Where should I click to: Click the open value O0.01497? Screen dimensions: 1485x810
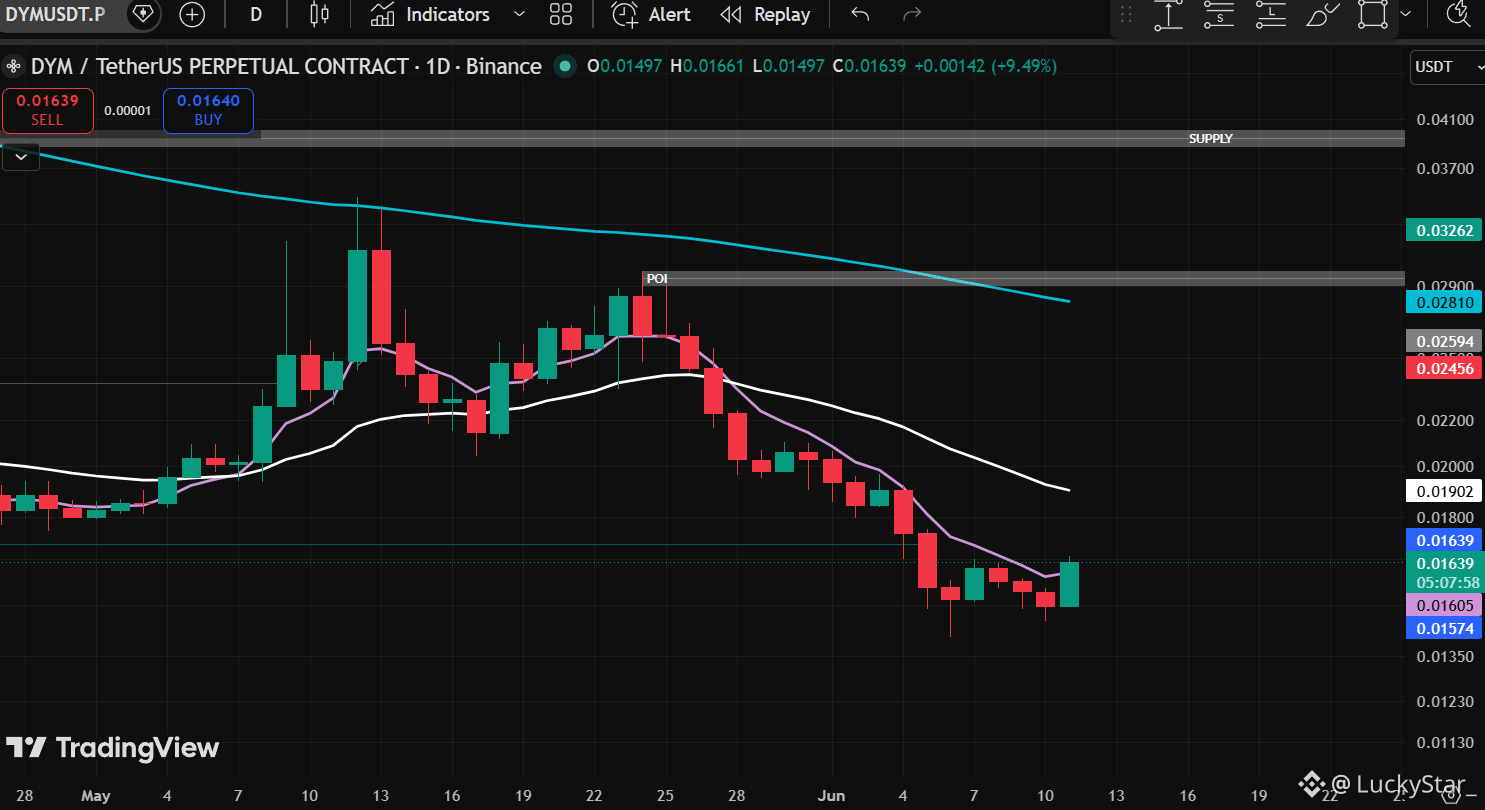(624, 67)
